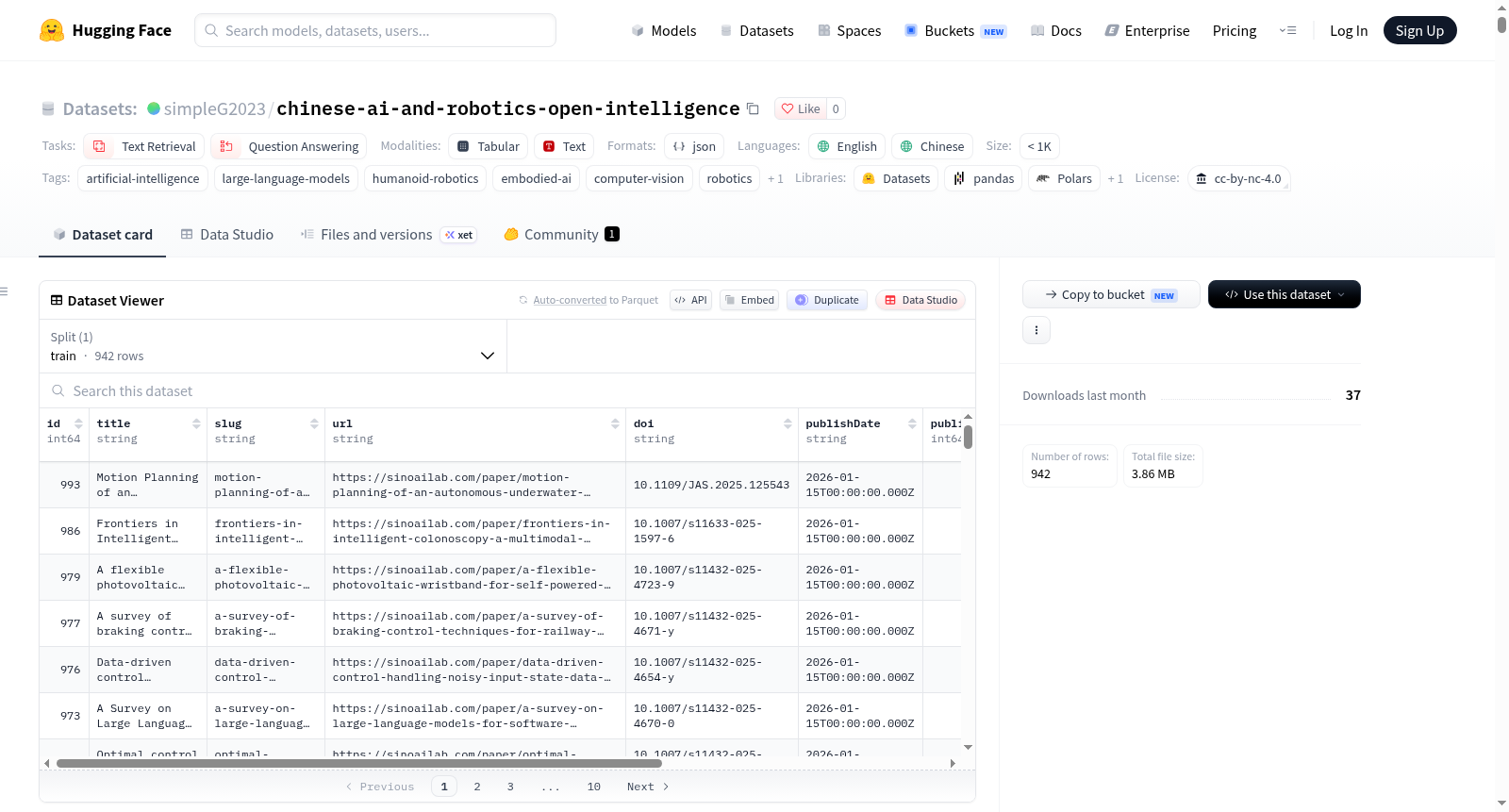Click Next page button

[648, 787]
